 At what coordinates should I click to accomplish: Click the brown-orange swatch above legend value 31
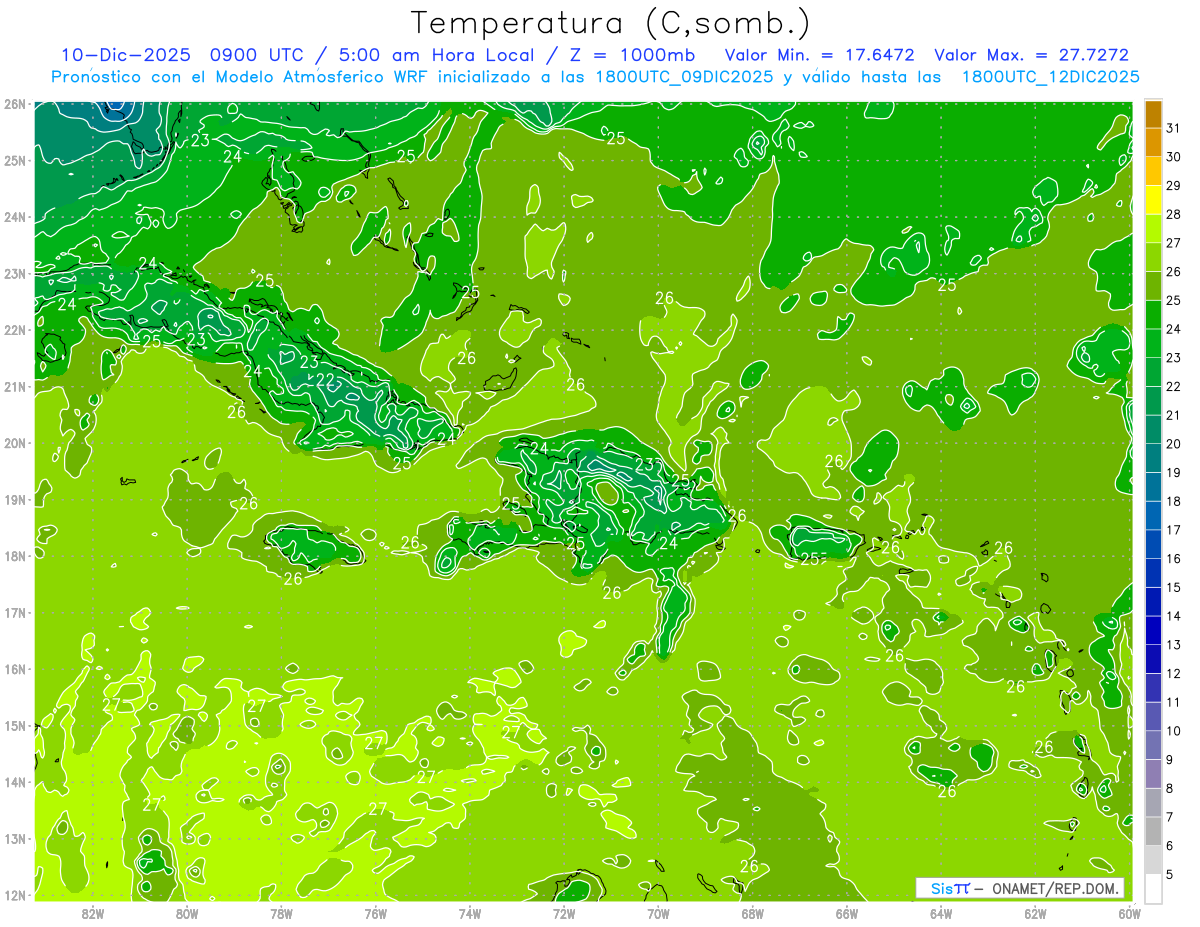[1153, 114]
